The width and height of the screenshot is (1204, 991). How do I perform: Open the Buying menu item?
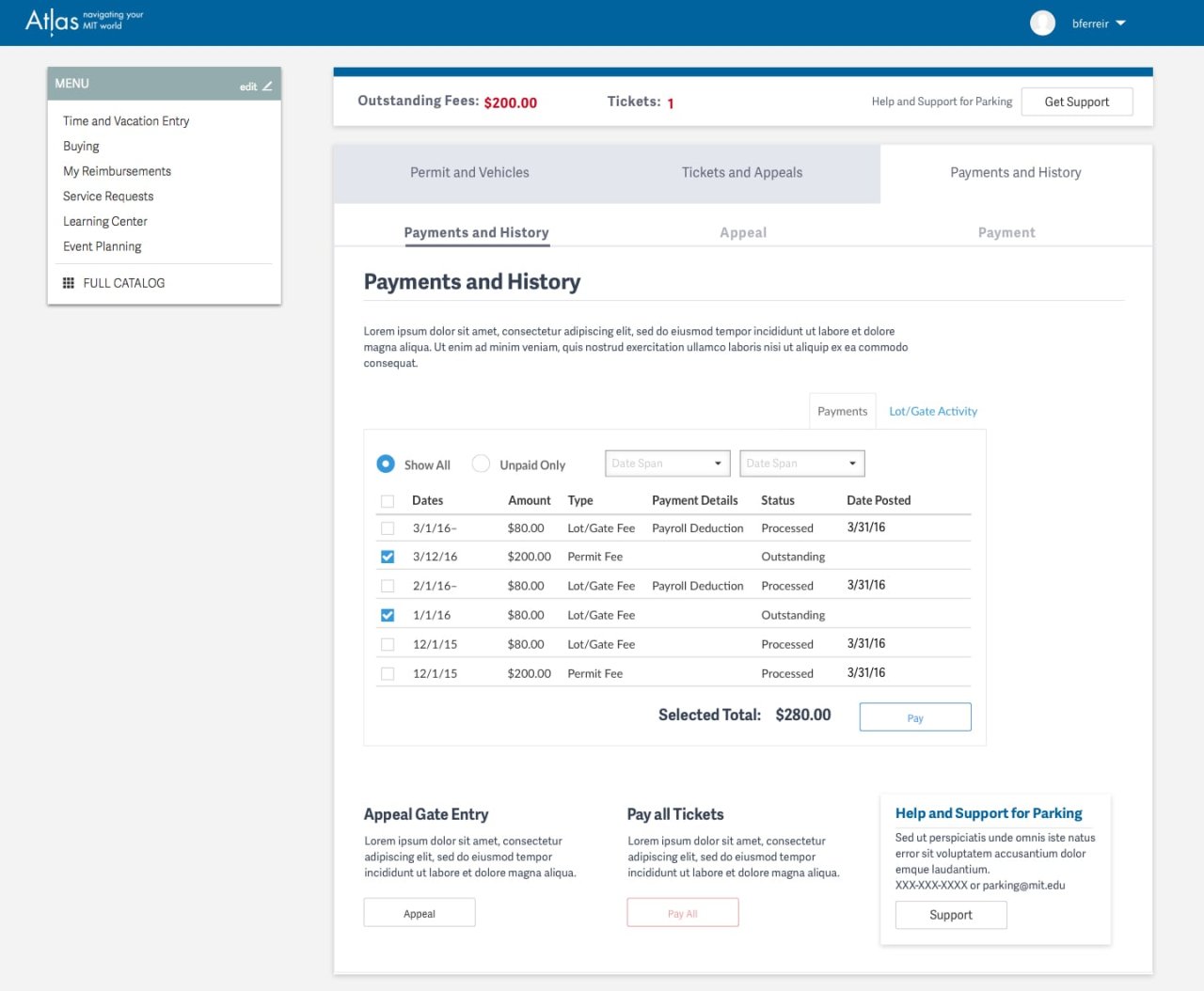81,147
